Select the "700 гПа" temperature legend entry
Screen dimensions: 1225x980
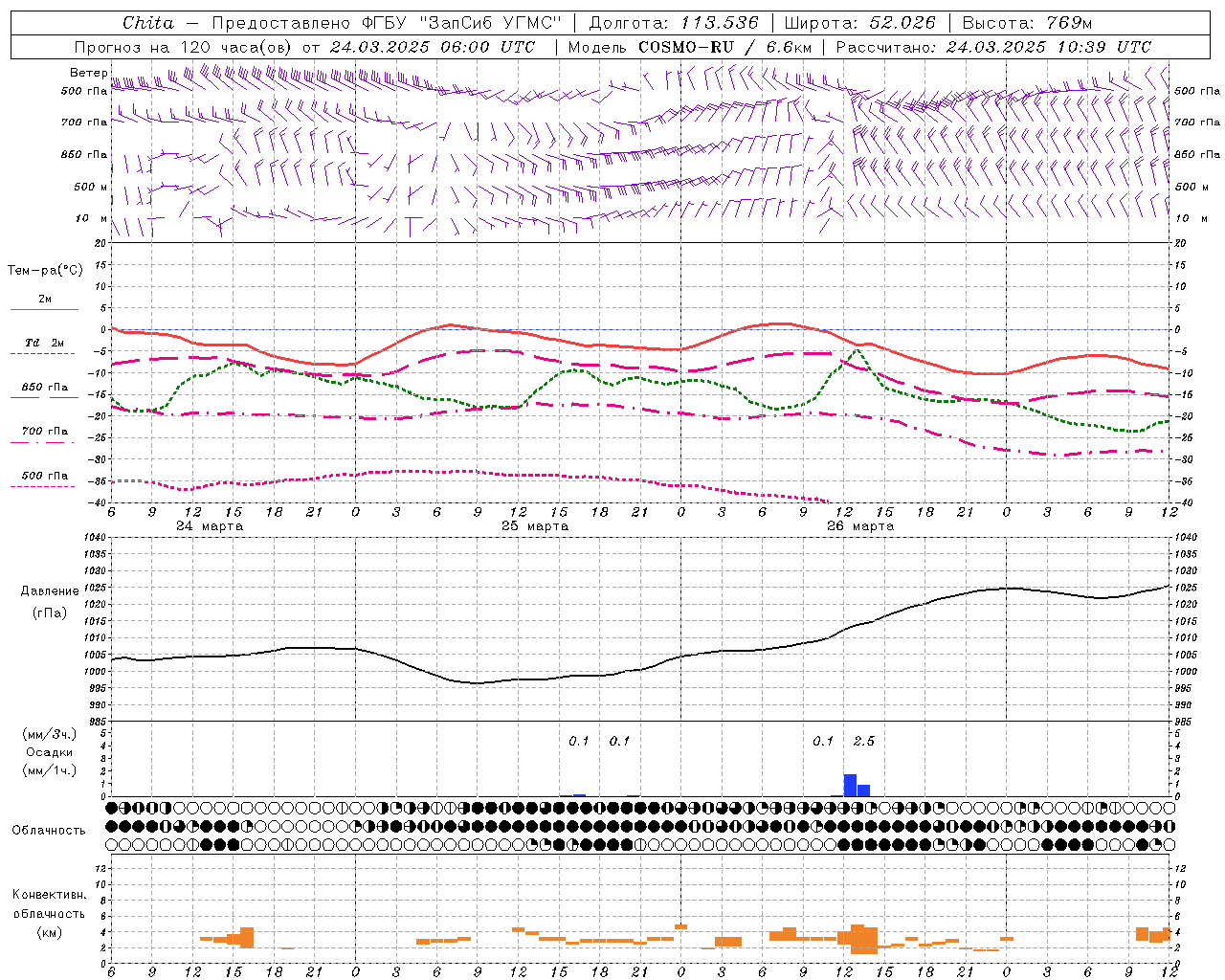click(44, 432)
